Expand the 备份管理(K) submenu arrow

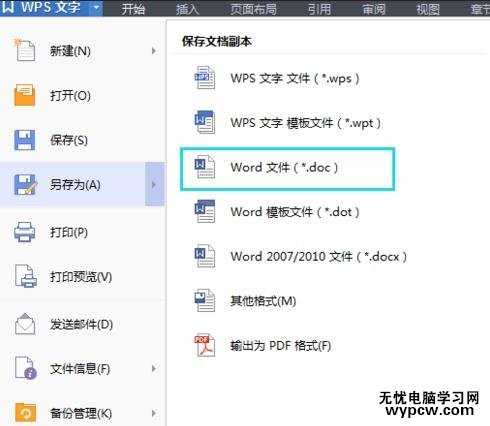[x=154, y=413]
